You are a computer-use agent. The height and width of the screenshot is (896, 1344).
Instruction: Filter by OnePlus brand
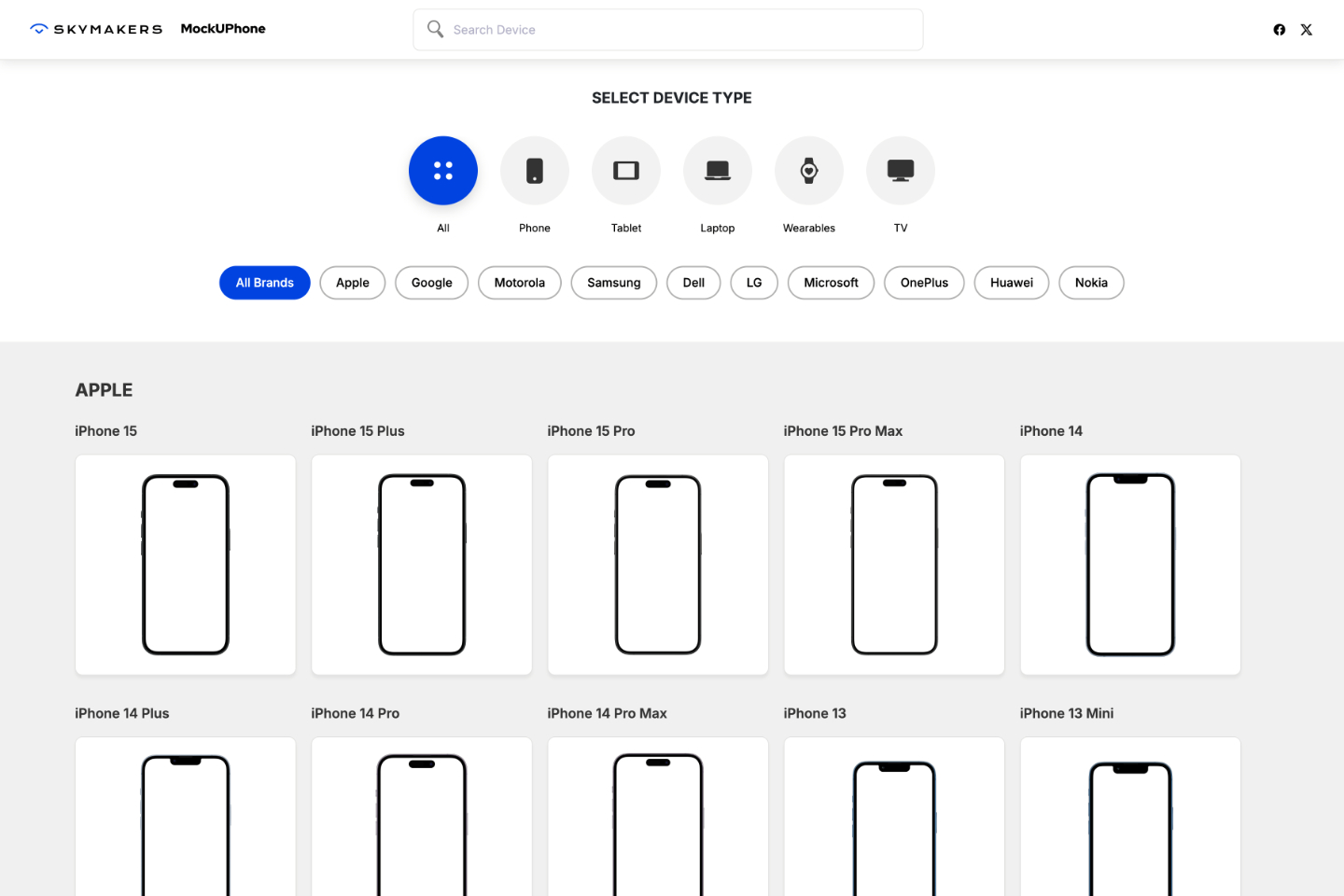pyautogui.click(x=924, y=283)
